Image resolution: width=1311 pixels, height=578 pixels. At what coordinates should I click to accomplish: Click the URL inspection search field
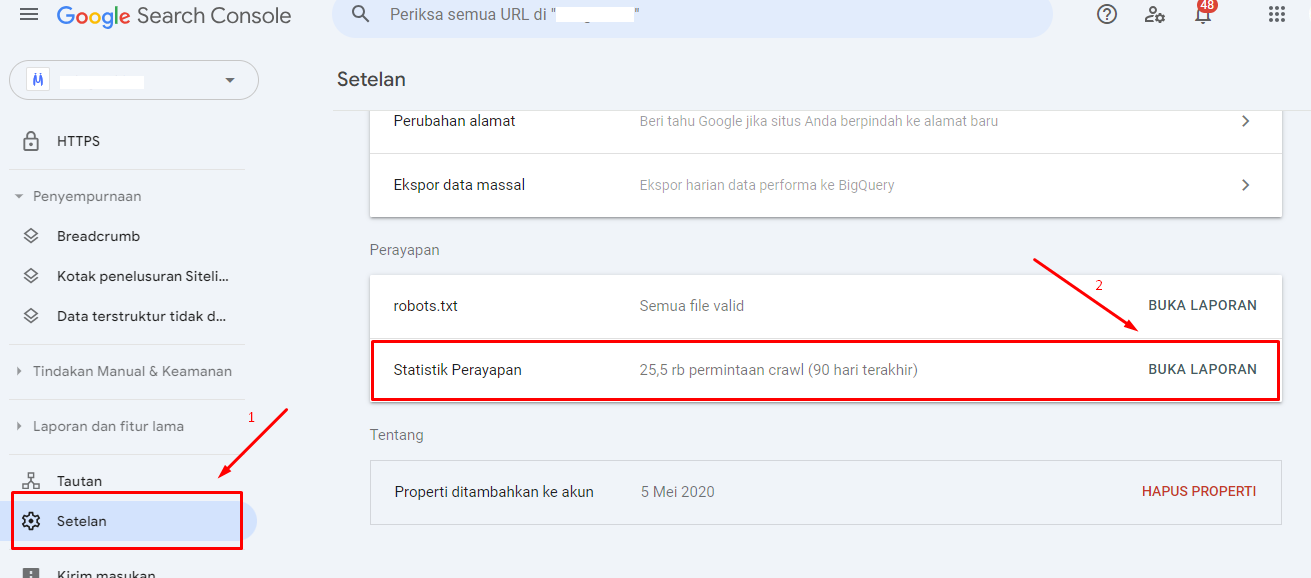pyautogui.click(x=692, y=15)
